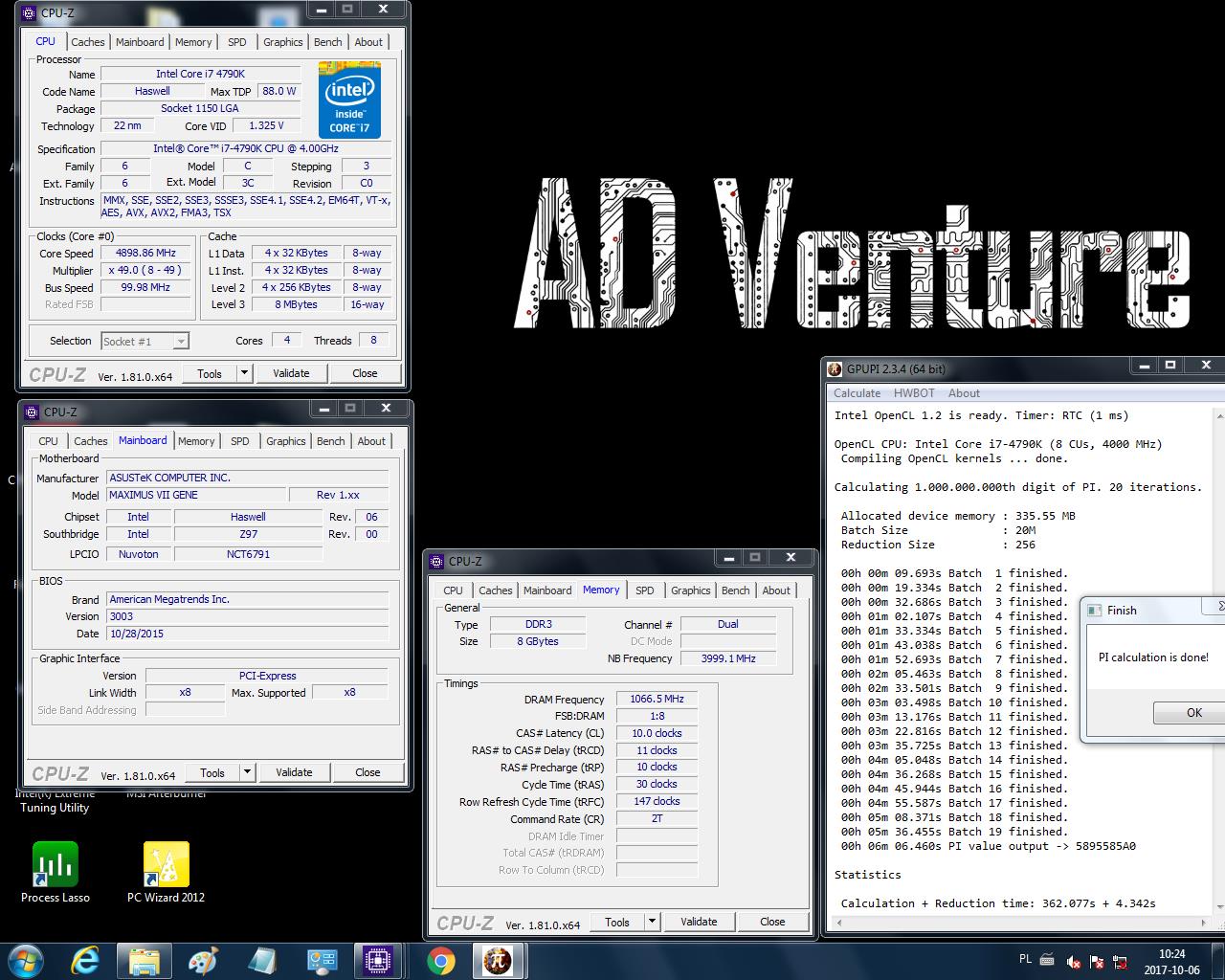
Task: Click the Show Desktop strip beside the clock
Action: 1218,961
